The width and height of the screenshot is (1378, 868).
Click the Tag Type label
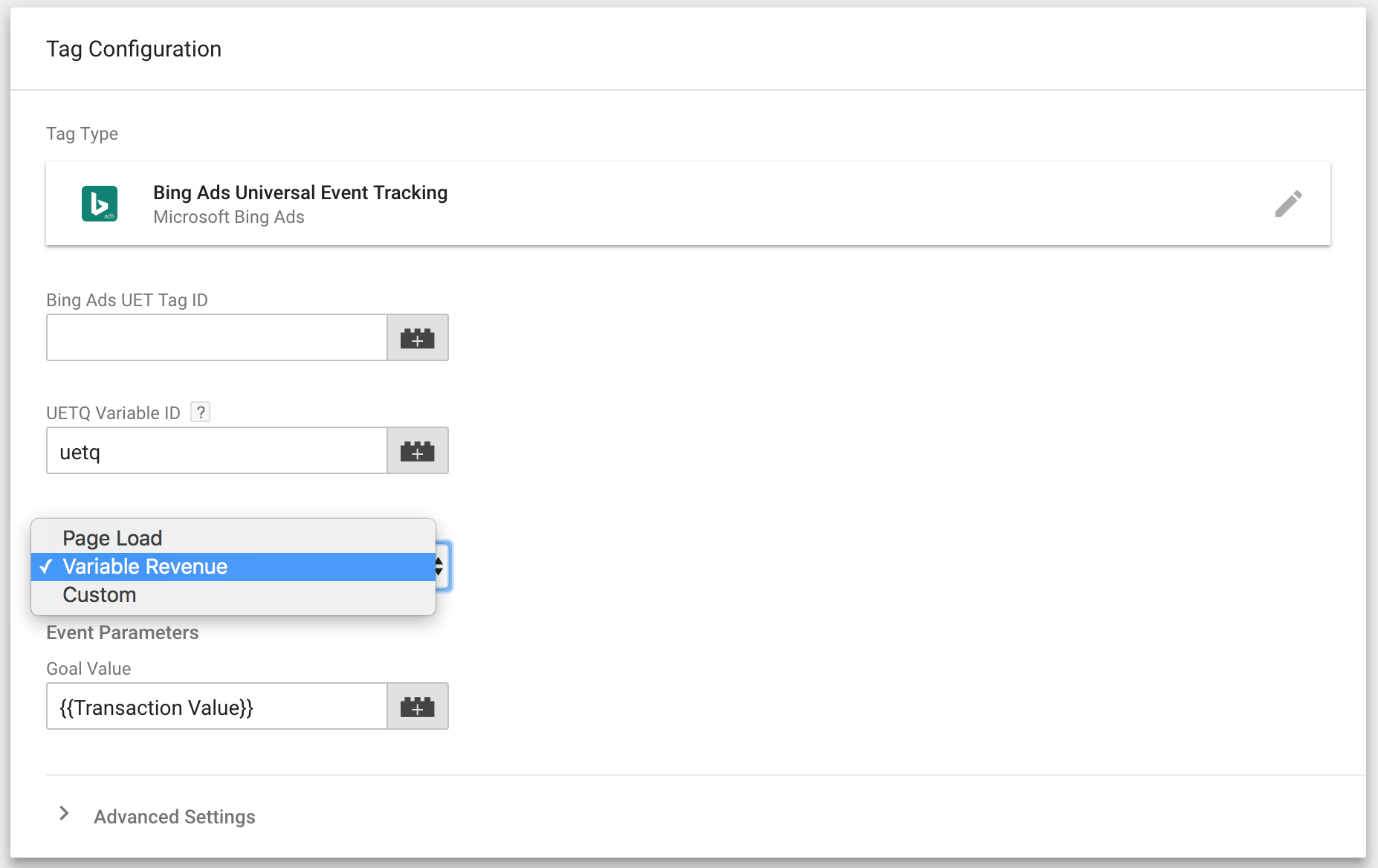pyautogui.click(x=83, y=134)
